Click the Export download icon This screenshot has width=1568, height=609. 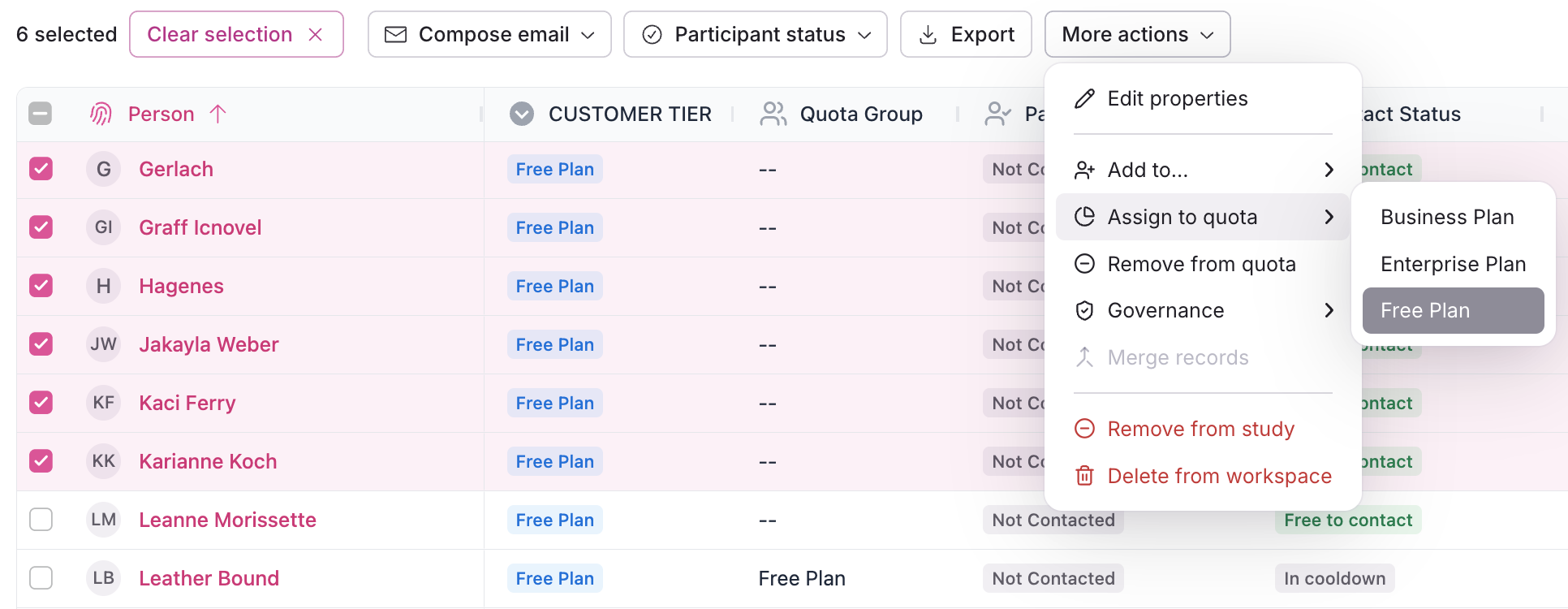(x=928, y=34)
